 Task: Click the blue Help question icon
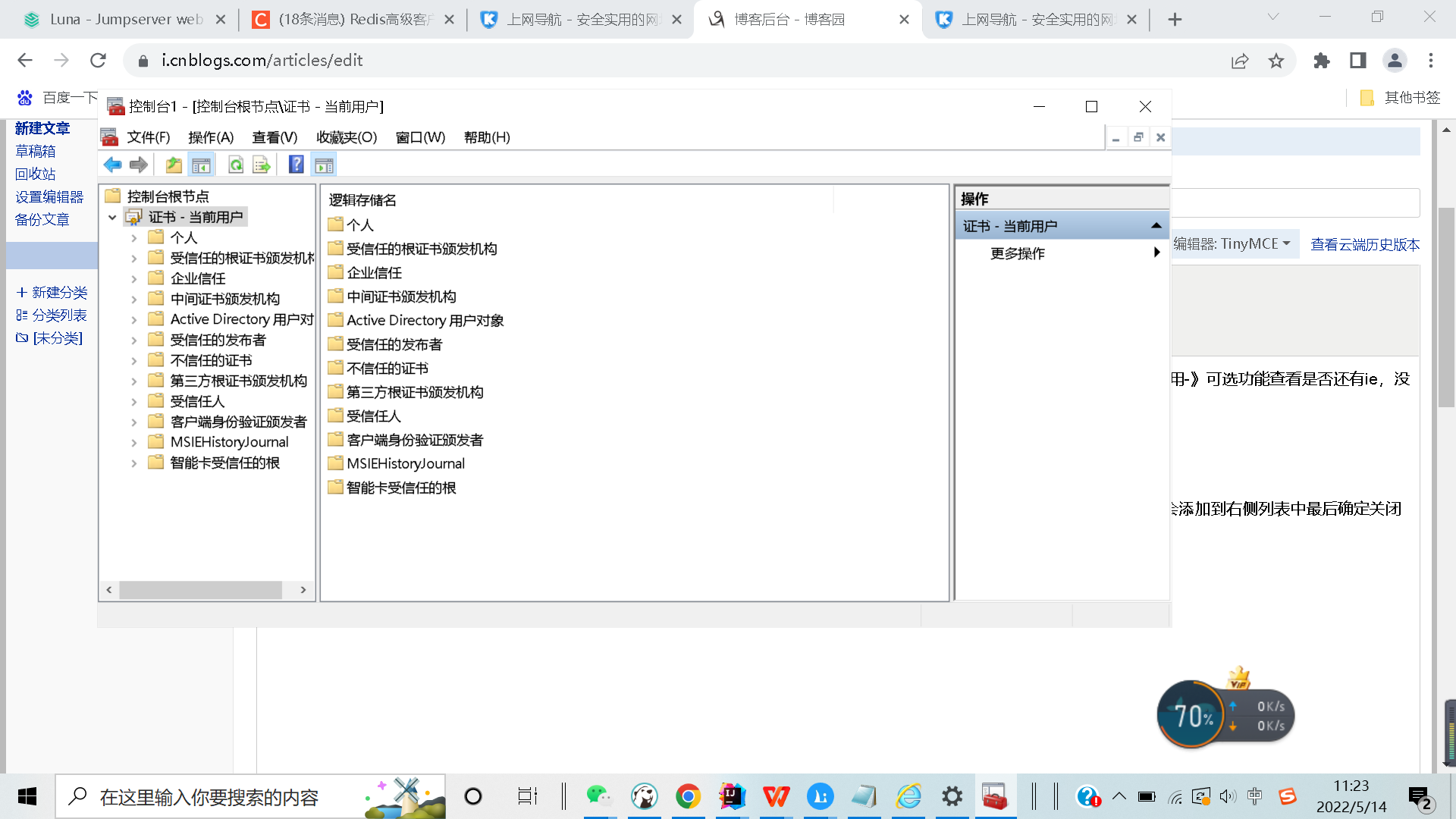pos(296,165)
